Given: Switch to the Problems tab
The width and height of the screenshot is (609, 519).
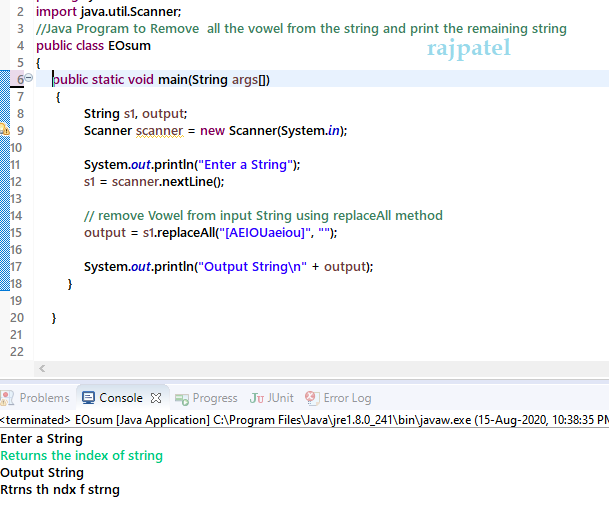Looking at the screenshot, I should coord(44,398).
